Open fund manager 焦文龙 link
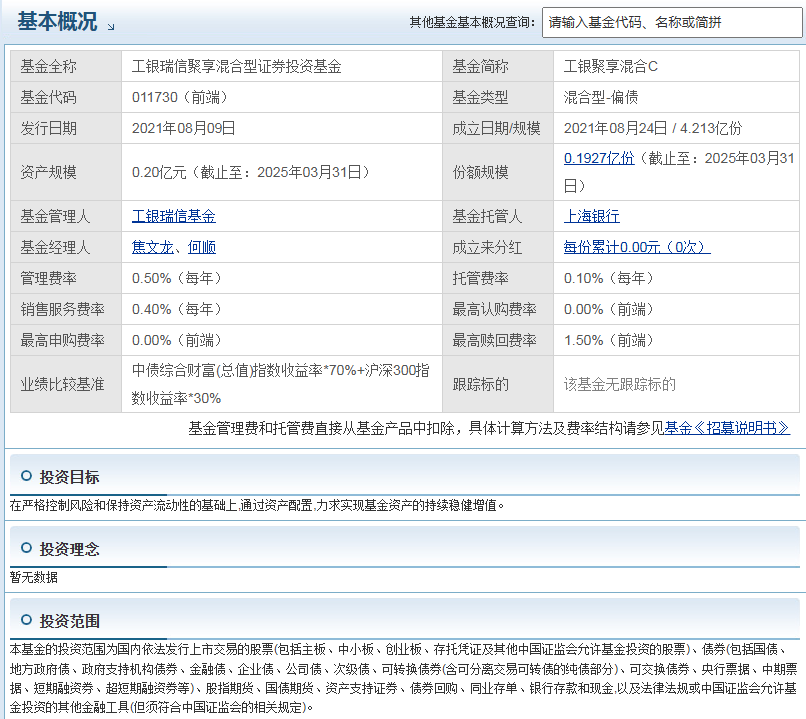This screenshot has width=806, height=719. click(x=153, y=247)
